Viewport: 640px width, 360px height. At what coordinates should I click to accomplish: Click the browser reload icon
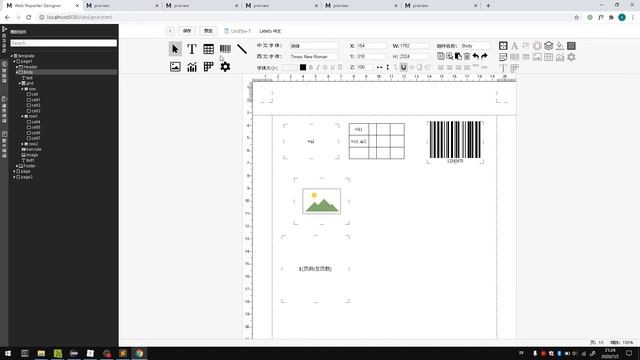tap(29, 17)
